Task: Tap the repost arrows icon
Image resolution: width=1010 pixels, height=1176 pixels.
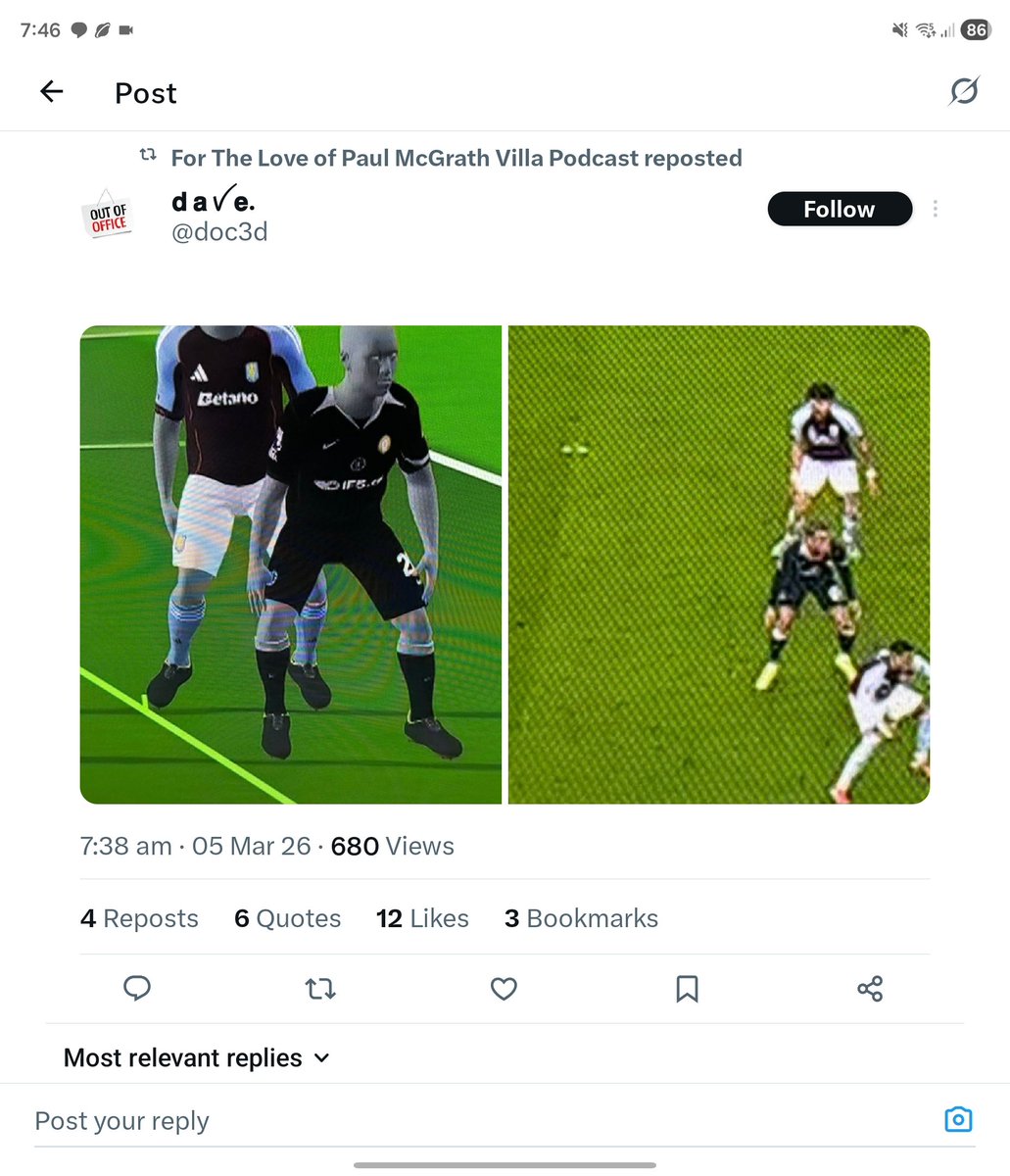Action: (x=320, y=989)
